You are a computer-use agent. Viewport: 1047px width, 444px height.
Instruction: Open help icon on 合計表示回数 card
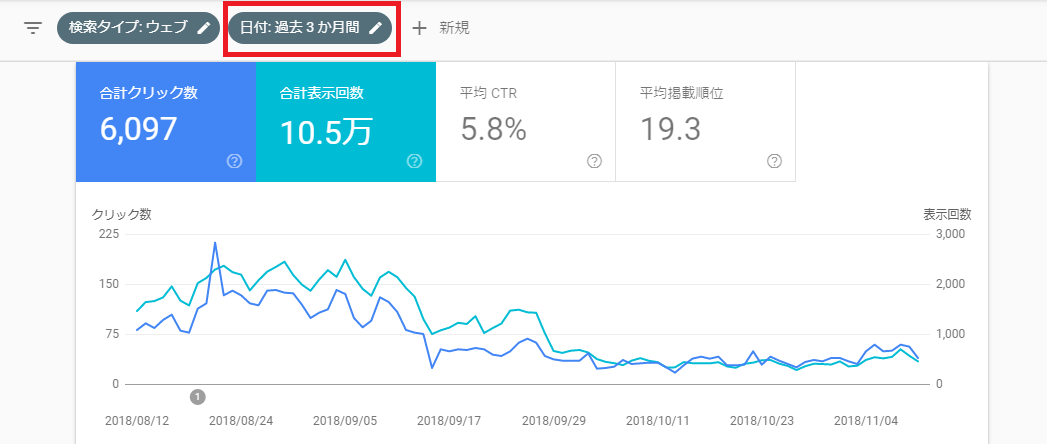pyautogui.click(x=414, y=161)
